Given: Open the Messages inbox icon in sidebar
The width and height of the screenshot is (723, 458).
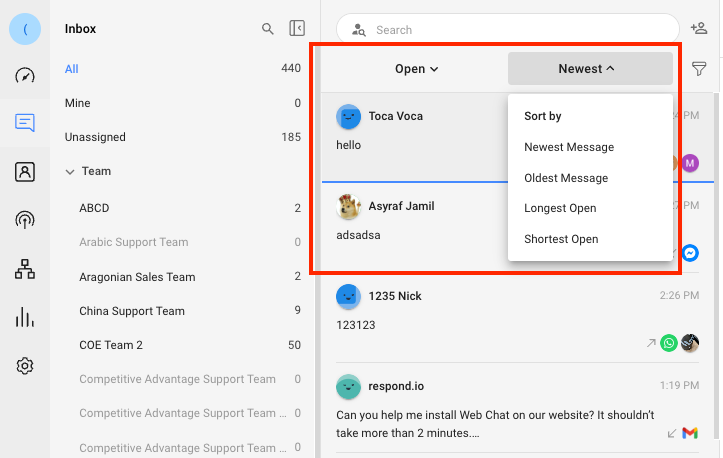Looking at the screenshot, I should (x=25, y=123).
